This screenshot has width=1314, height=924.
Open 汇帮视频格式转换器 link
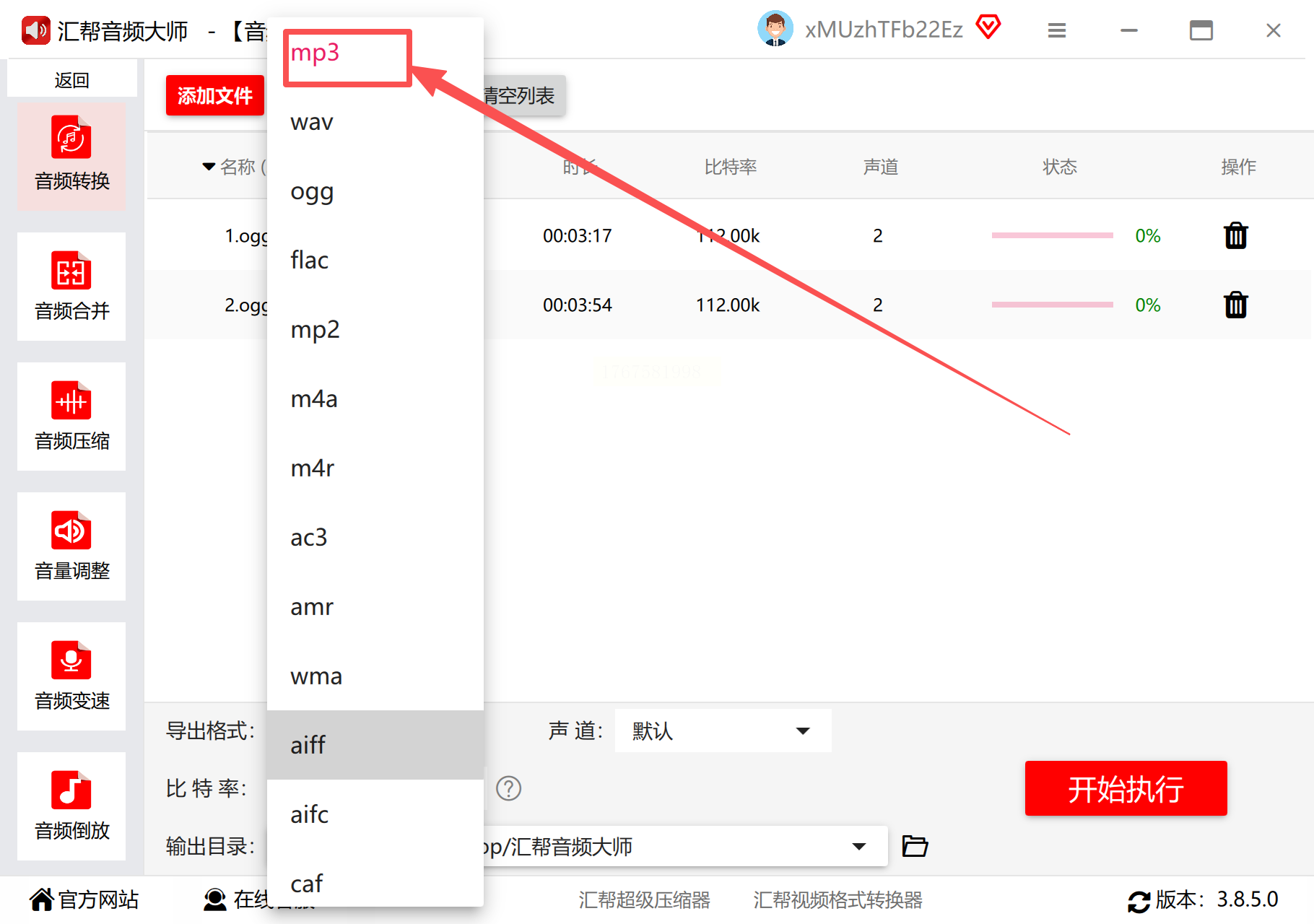[837, 900]
